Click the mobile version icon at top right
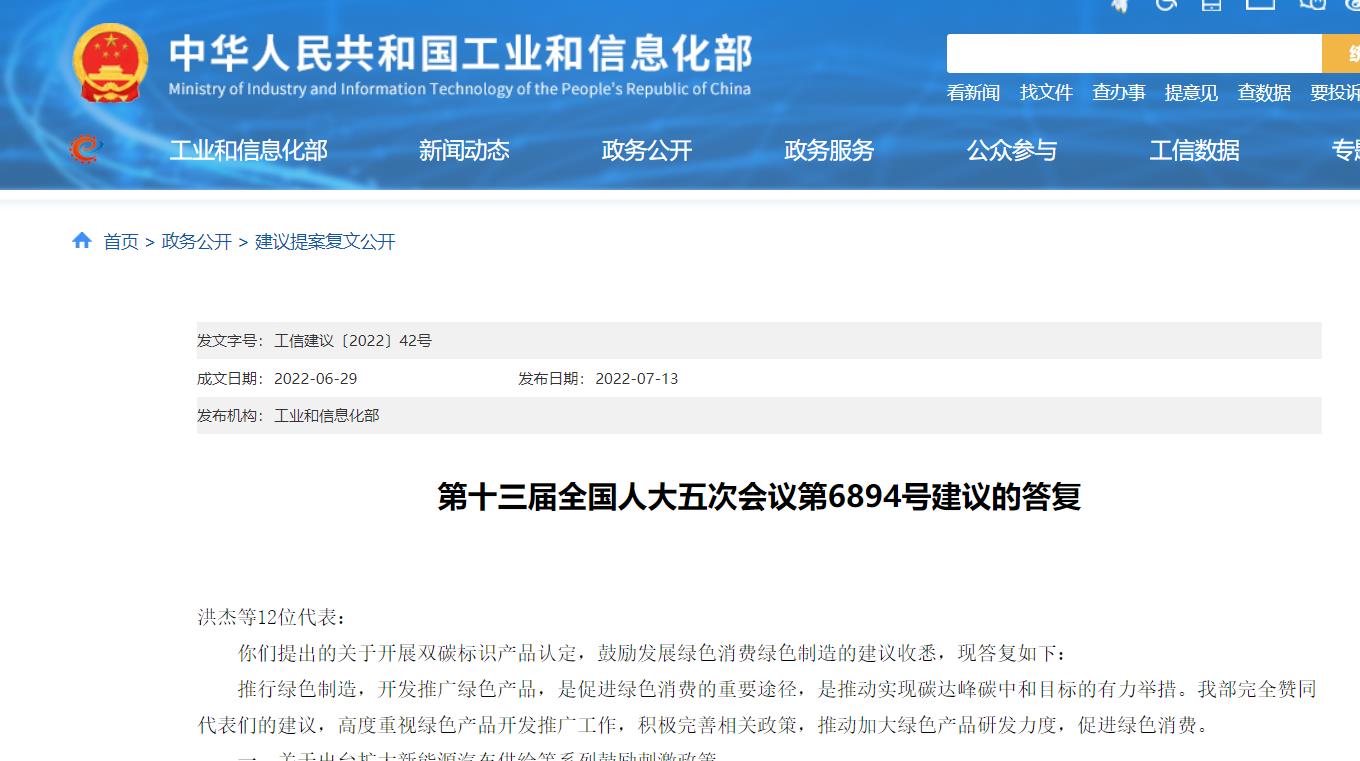The image size is (1360, 761). 1212,6
